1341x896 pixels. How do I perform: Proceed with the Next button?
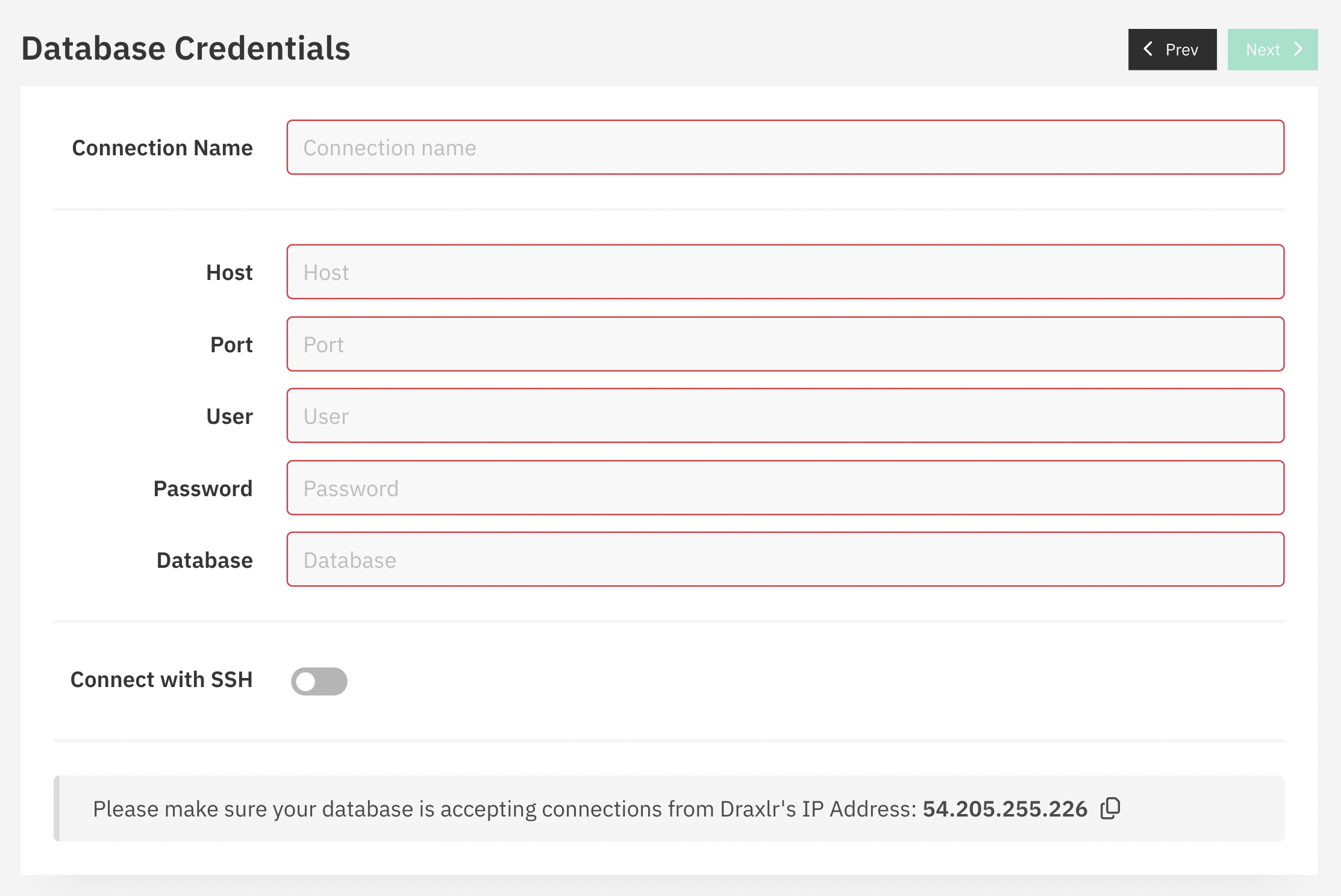click(1273, 49)
